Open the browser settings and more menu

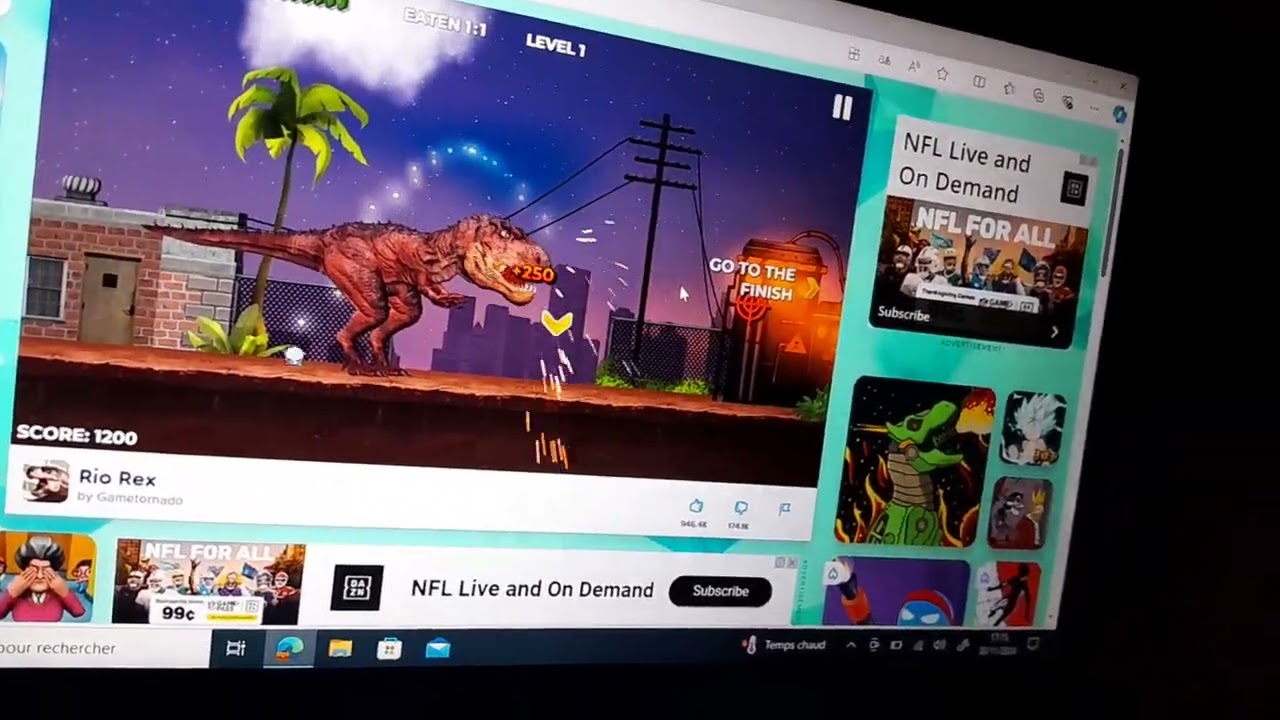[1095, 108]
